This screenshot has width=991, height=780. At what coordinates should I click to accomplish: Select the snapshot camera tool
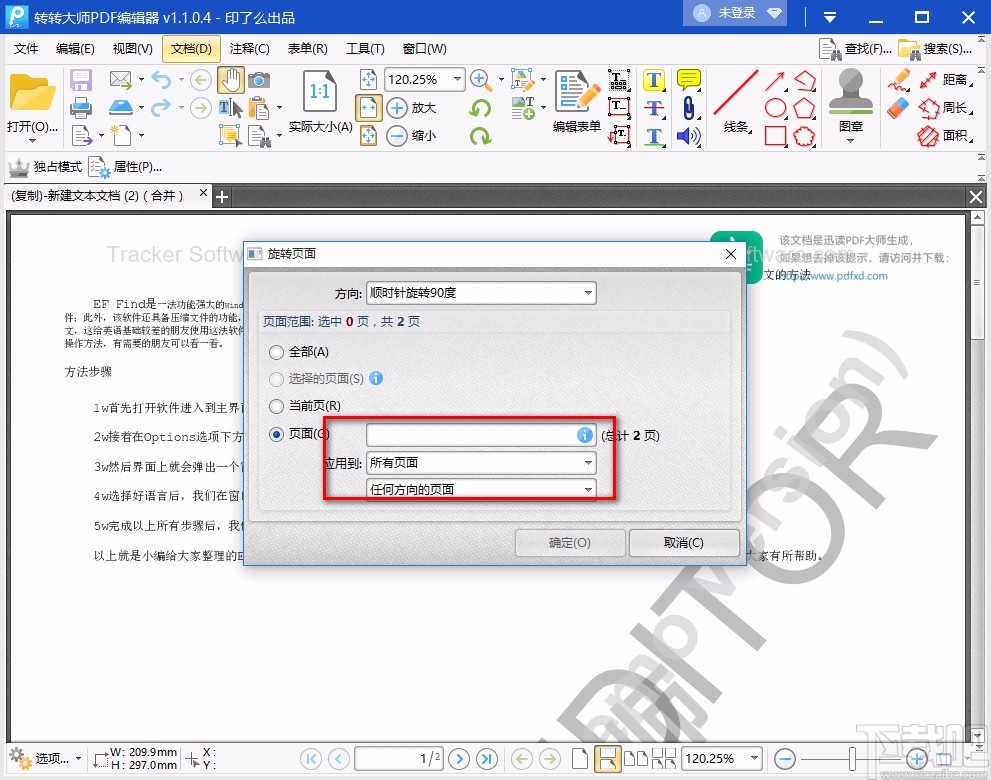point(259,80)
